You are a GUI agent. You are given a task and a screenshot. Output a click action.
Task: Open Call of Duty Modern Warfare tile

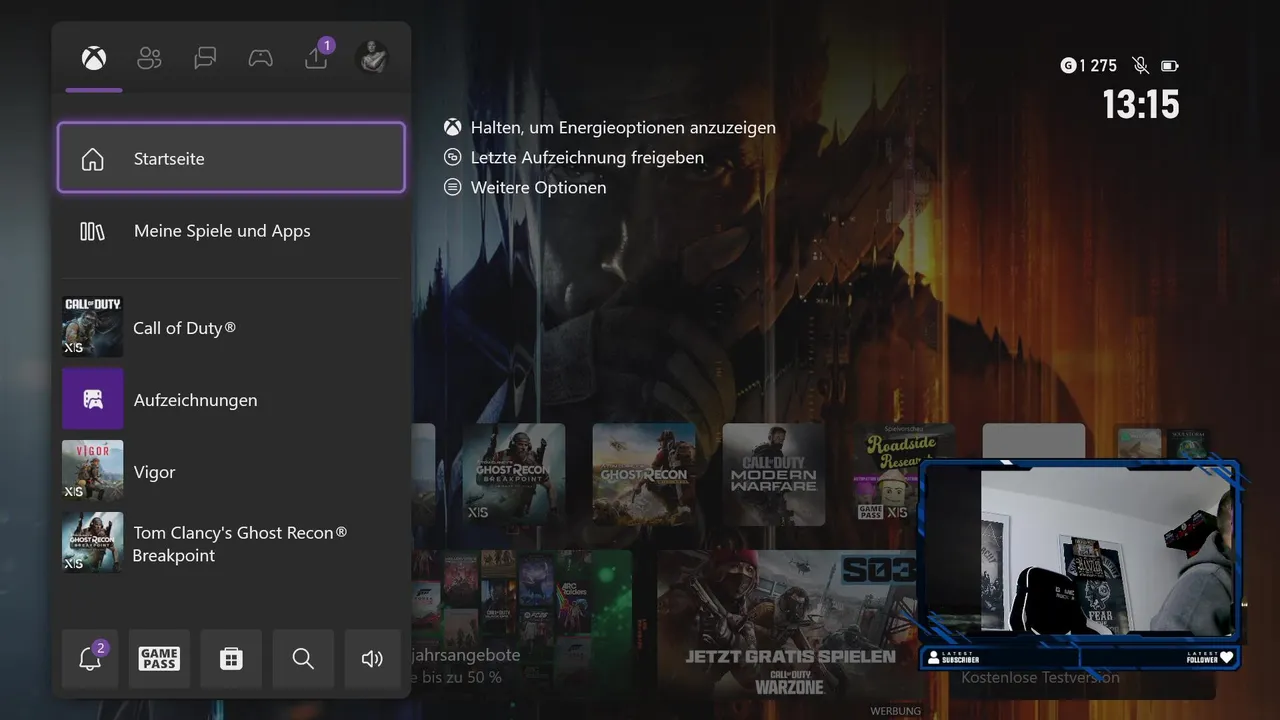(x=773, y=474)
